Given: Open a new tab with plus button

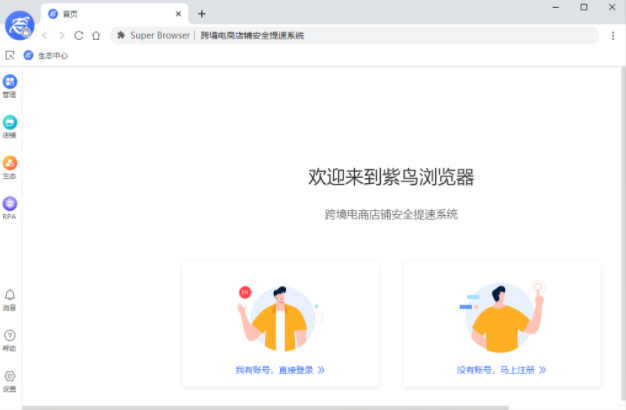Looking at the screenshot, I should pyautogui.click(x=201, y=14).
